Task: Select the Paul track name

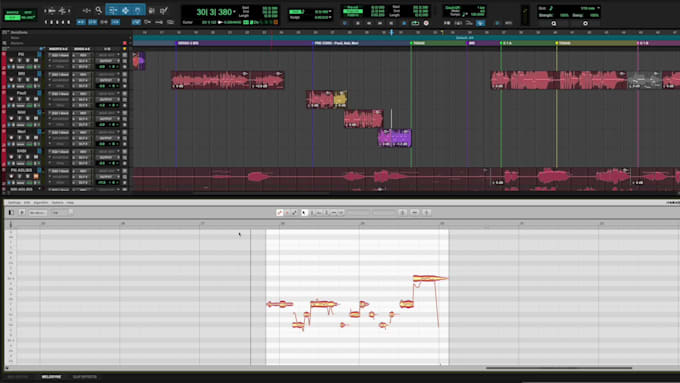Action: coord(21,93)
